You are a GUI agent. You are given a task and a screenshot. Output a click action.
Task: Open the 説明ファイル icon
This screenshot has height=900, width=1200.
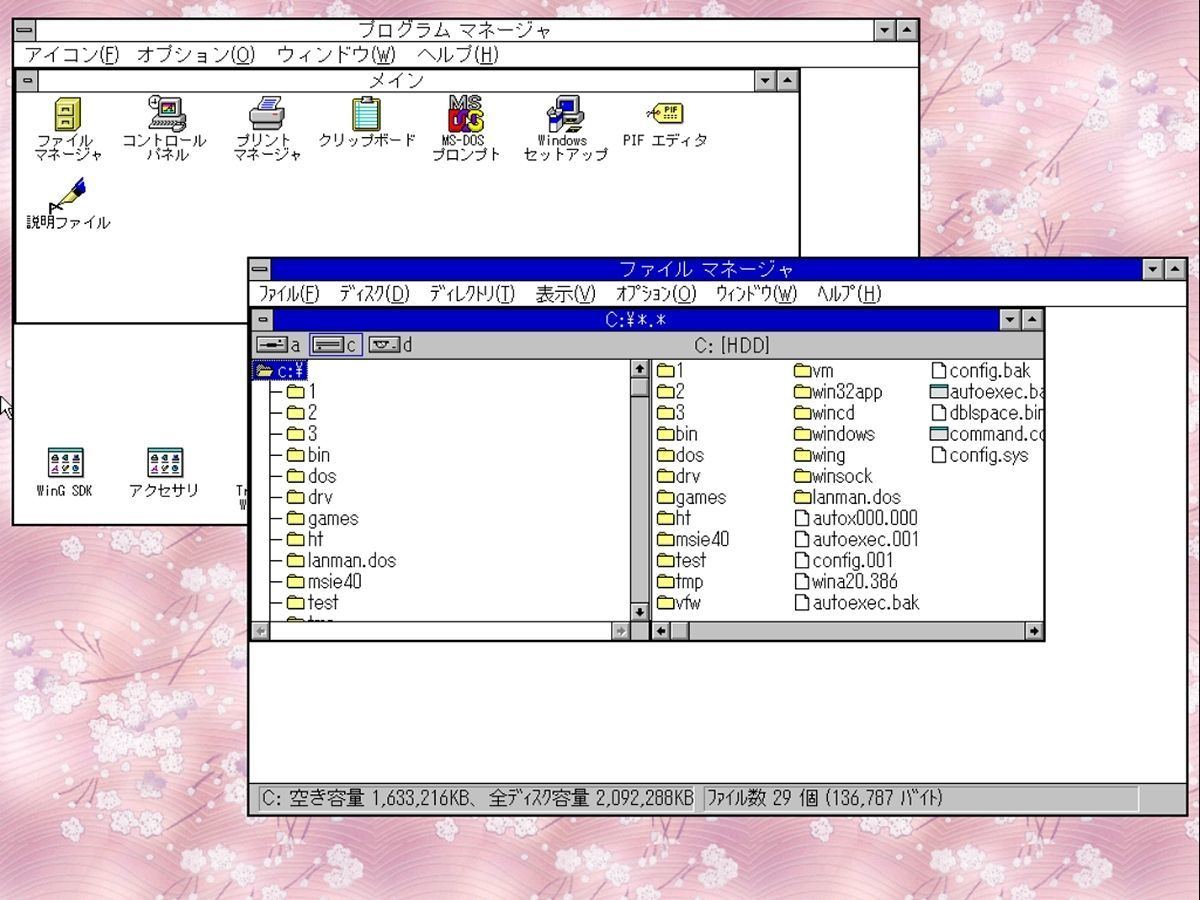pos(68,204)
